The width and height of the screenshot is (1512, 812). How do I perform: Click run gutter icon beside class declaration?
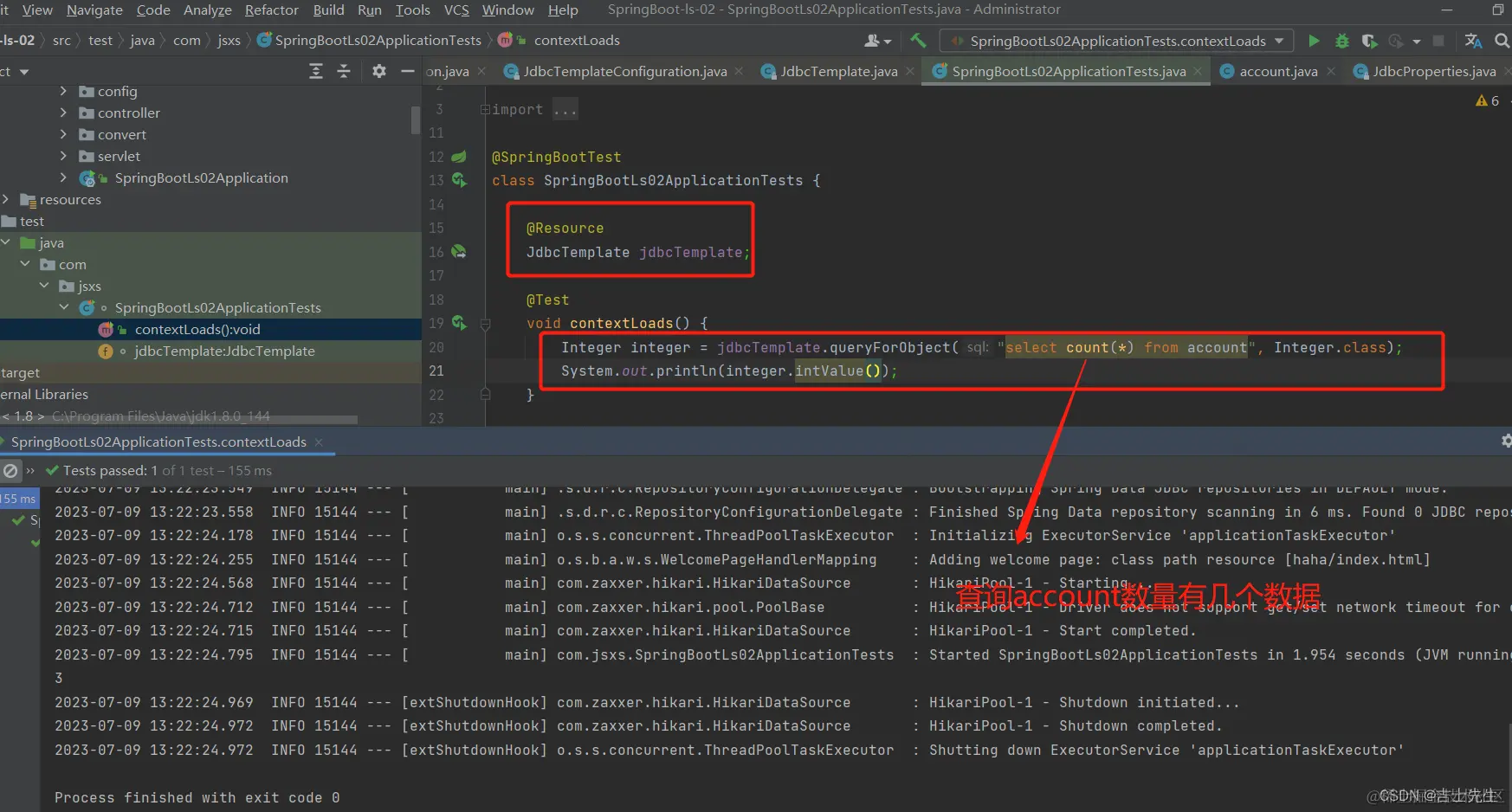pos(459,180)
